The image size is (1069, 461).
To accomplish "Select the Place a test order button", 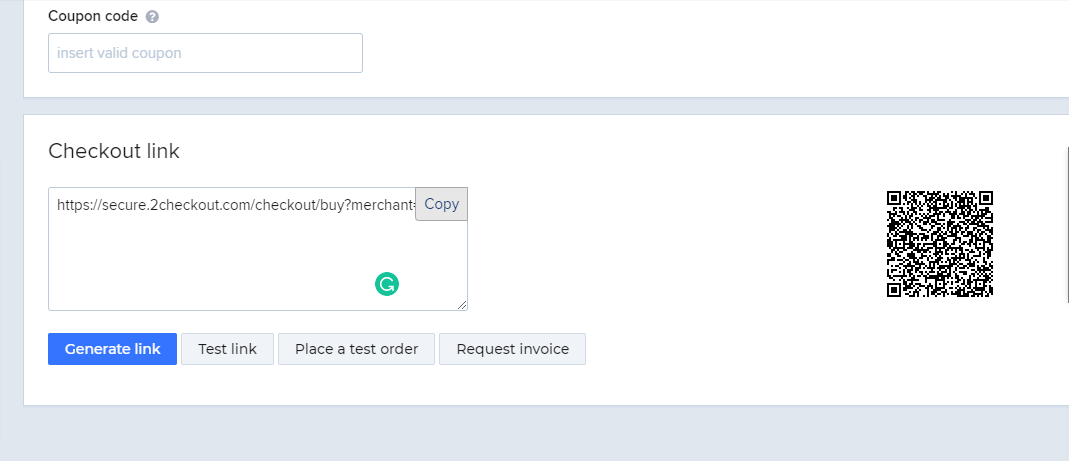I will (x=356, y=349).
